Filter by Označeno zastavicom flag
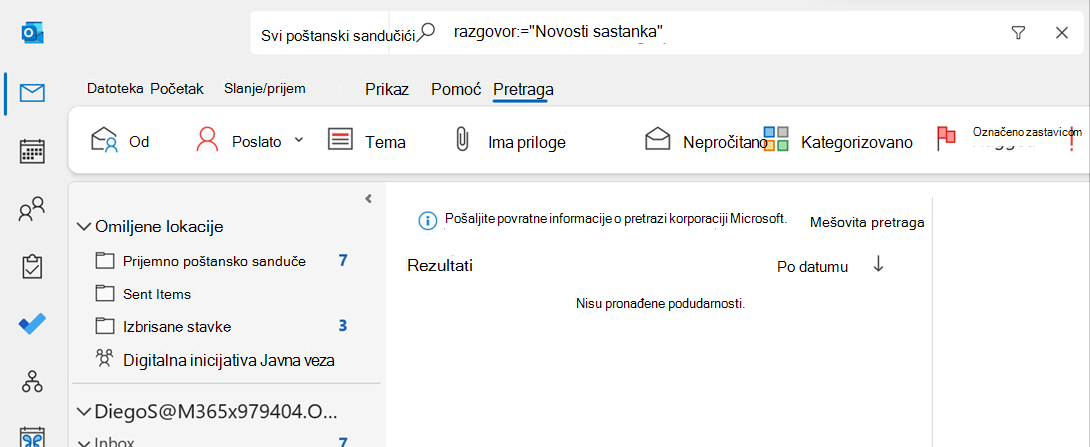This screenshot has height=447, width=1090. pyautogui.click(x=1008, y=137)
